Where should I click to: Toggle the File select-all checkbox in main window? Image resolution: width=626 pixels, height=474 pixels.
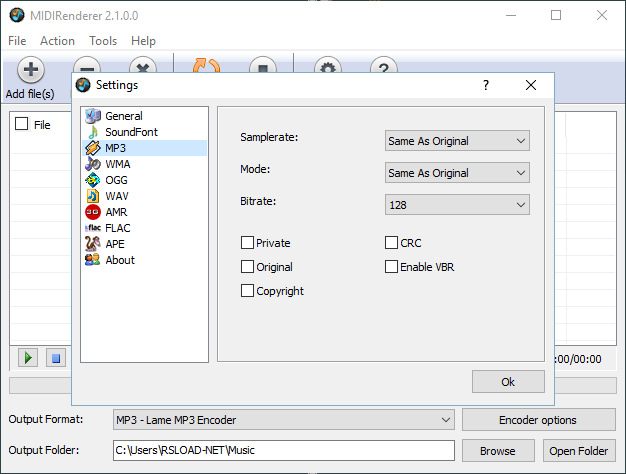22,124
